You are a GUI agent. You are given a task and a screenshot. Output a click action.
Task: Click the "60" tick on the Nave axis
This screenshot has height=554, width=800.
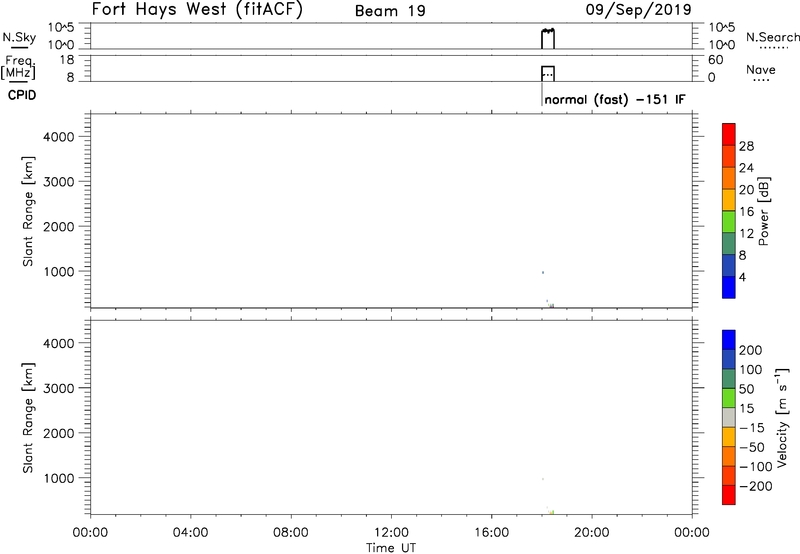point(715,60)
